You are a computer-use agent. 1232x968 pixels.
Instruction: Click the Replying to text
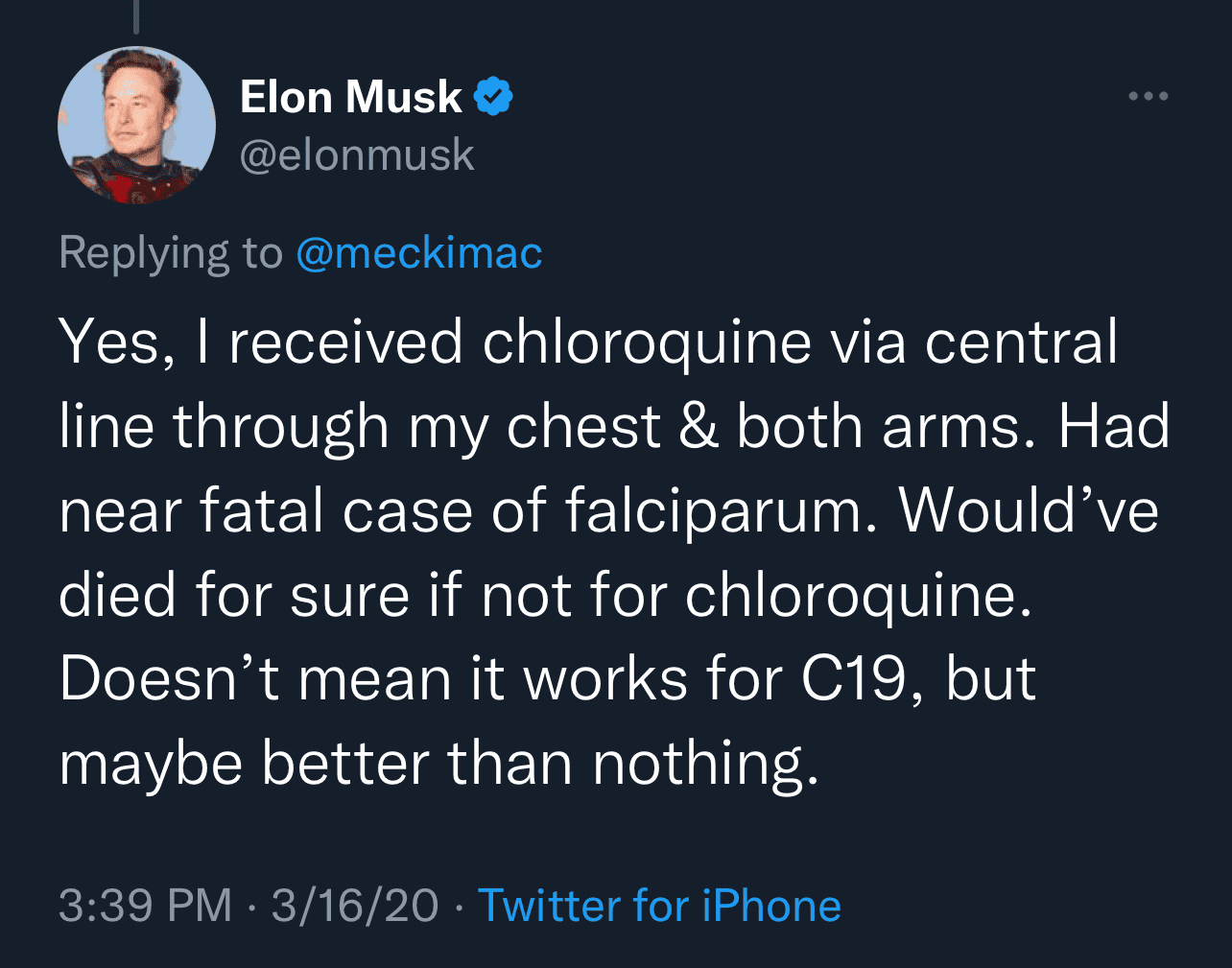point(174,252)
